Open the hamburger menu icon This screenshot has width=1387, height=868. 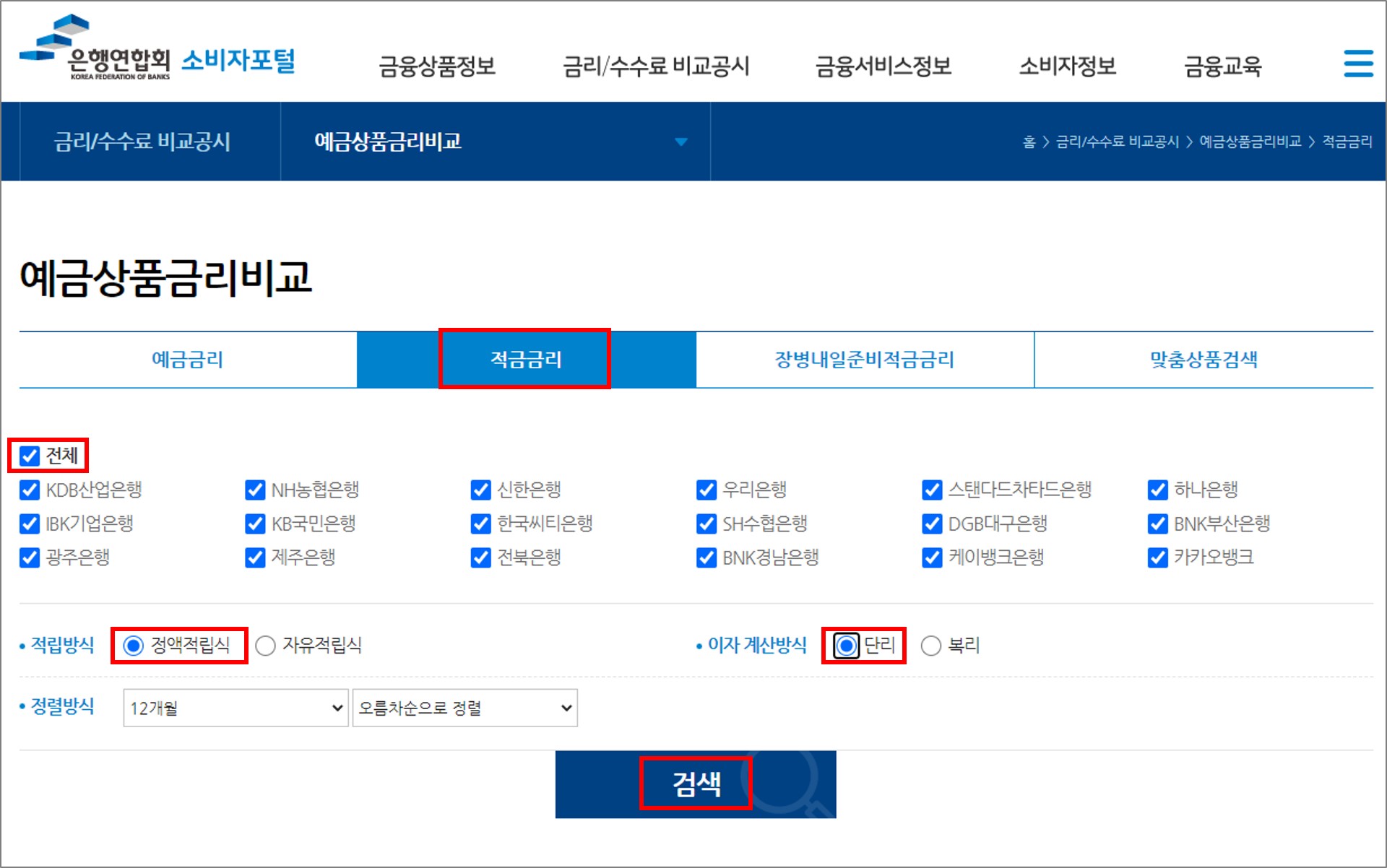tap(1358, 64)
